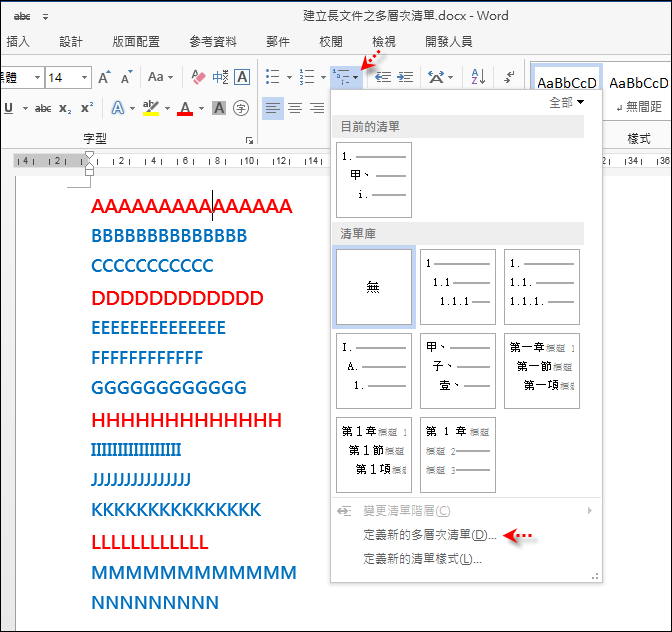This screenshot has height=632, width=672.
Task: Select the 無 list option
Action: (x=374, y=287)
